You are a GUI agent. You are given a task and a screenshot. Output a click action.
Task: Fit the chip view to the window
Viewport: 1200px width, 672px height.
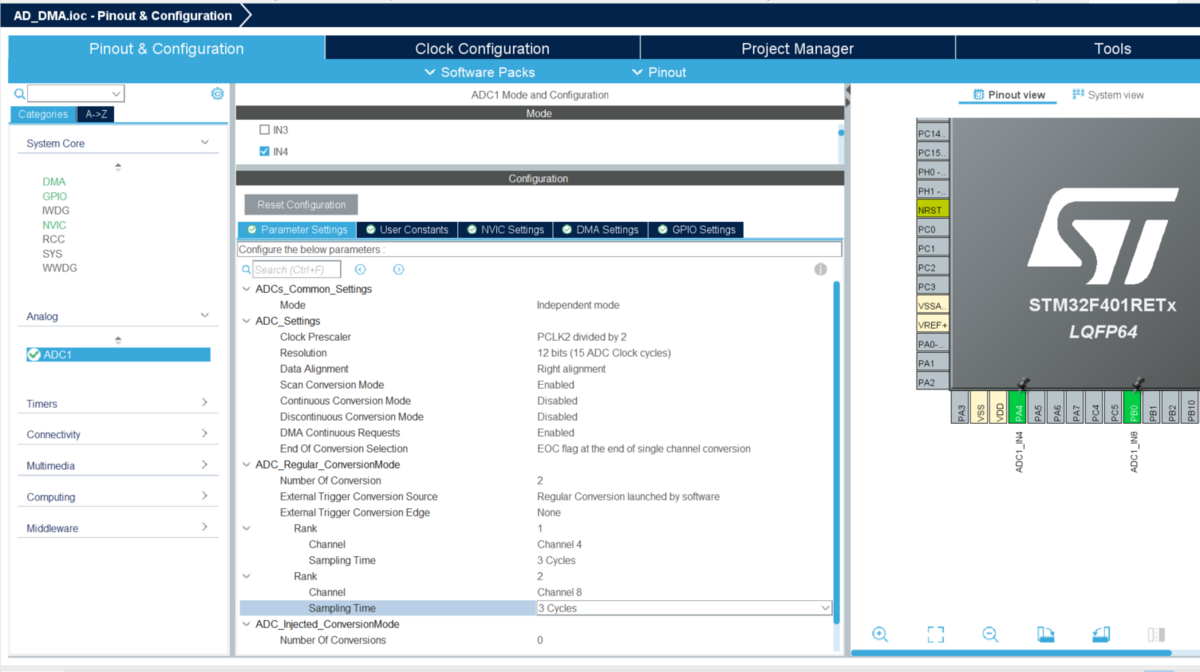tap(935, 634)
